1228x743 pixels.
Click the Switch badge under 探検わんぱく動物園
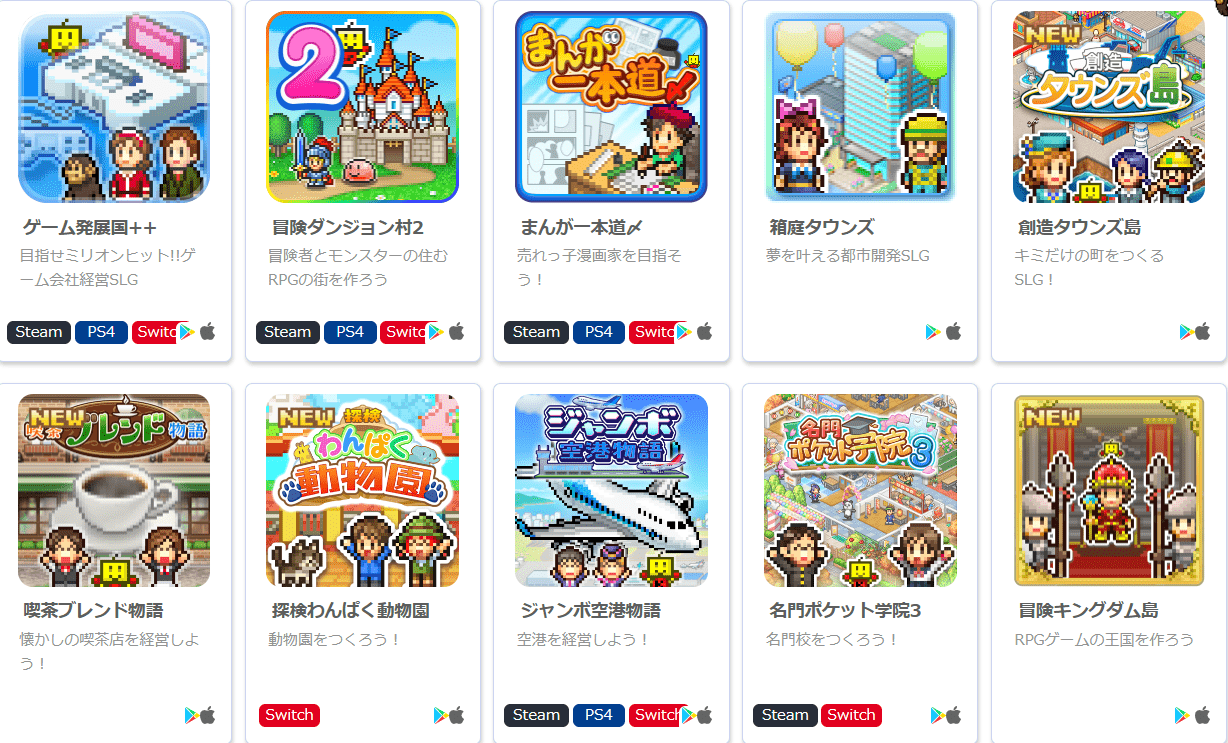click(x=289, y=715)
